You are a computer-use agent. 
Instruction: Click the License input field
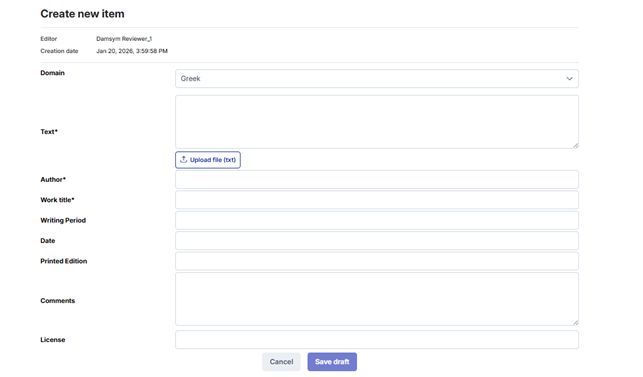tap(377, 340)
